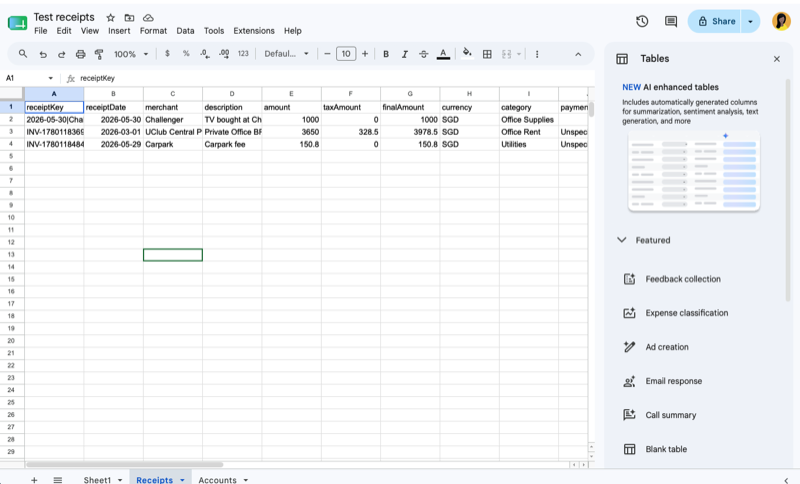
Task: Select the merchant cell Carpark
Action: tap(173, 144)
